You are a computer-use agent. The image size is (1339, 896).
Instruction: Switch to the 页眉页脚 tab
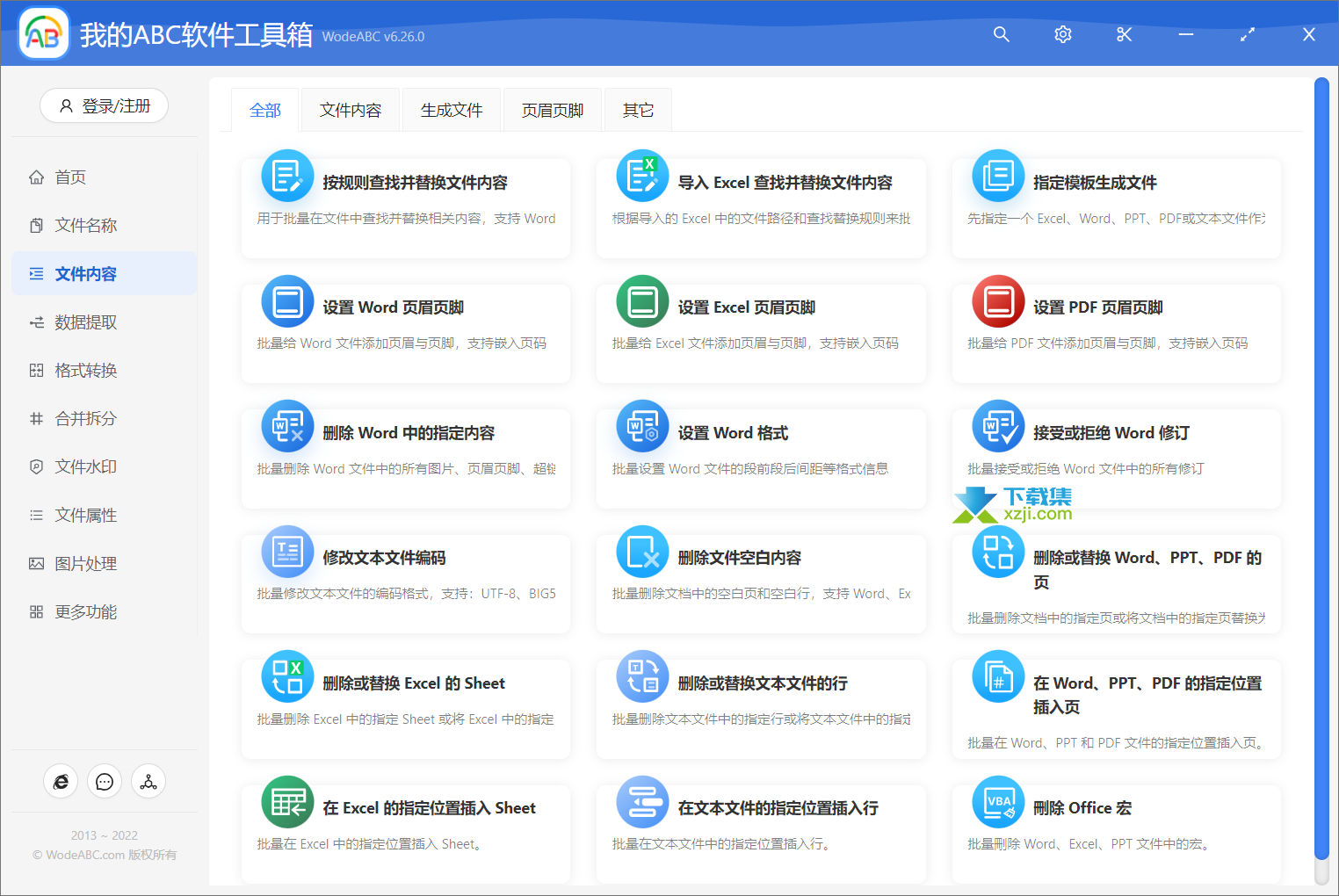(x=553, y=110)
